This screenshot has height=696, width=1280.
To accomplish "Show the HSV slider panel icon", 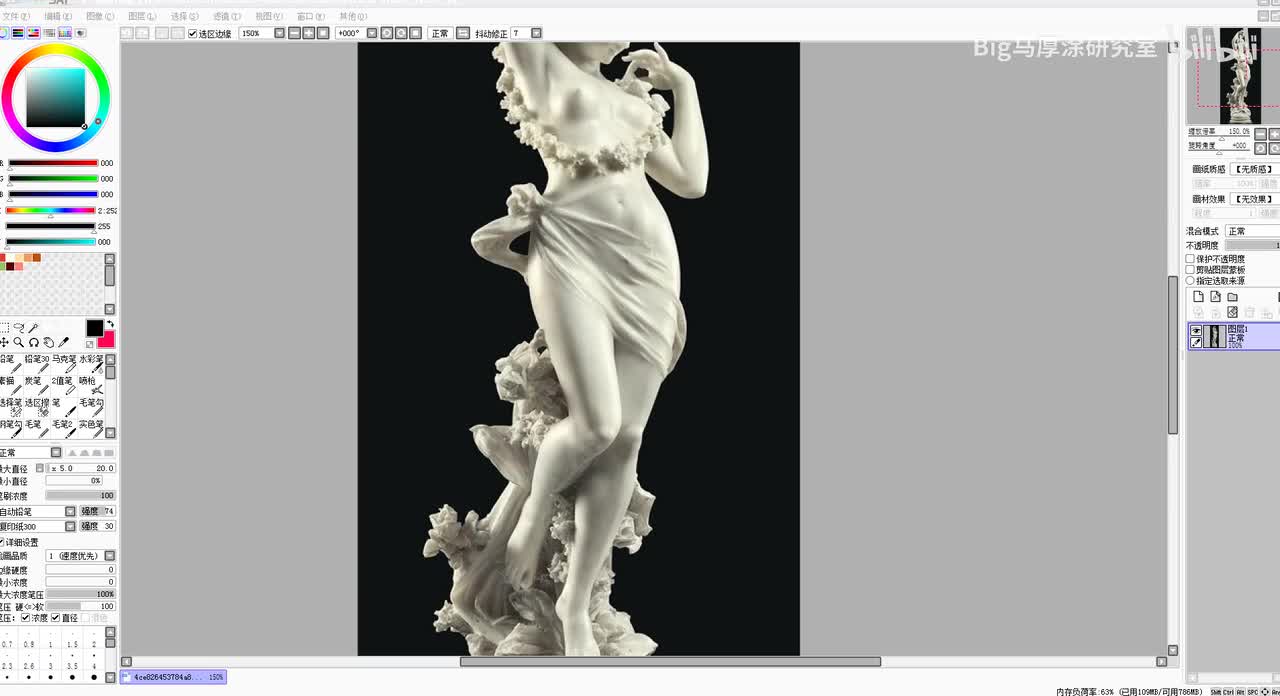I will 33,33.
